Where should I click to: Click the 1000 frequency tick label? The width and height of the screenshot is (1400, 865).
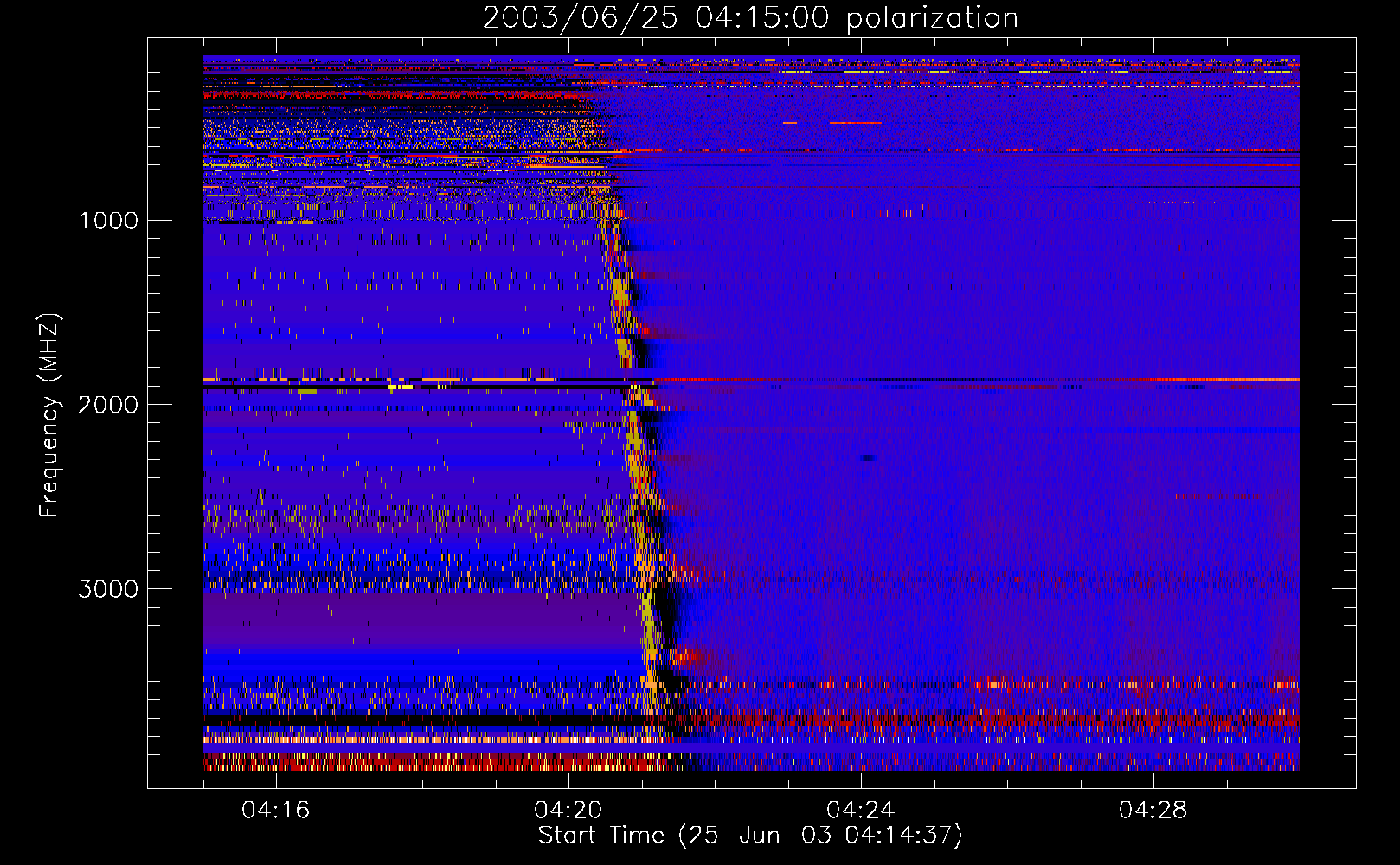(x=108, y=221)
